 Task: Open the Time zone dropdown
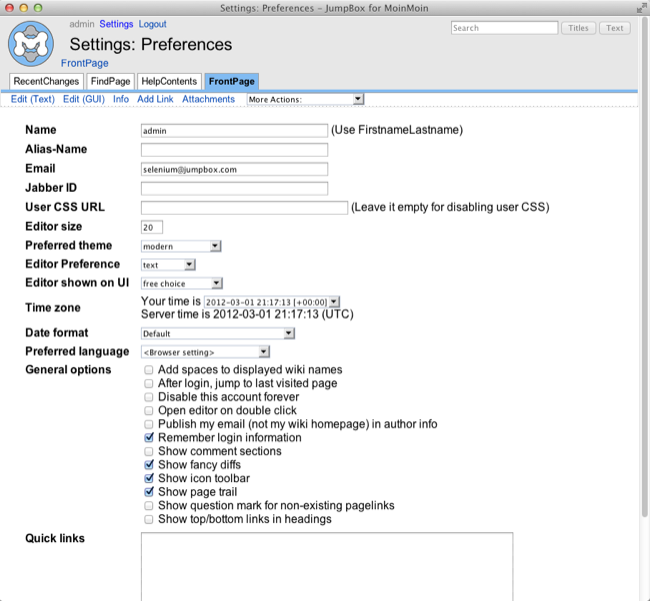pyautogui.click(x=272, y=302)
